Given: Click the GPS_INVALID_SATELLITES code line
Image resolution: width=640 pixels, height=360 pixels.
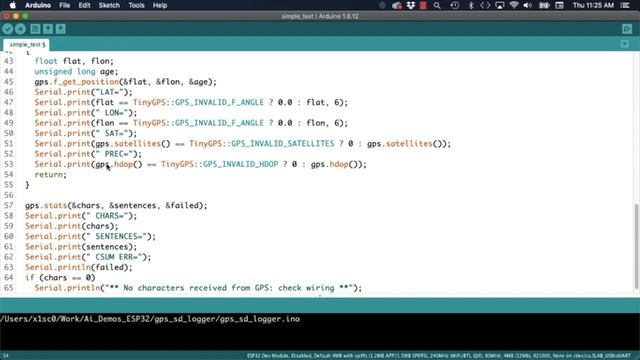Looking at the screenshot, I should (243, 144).
